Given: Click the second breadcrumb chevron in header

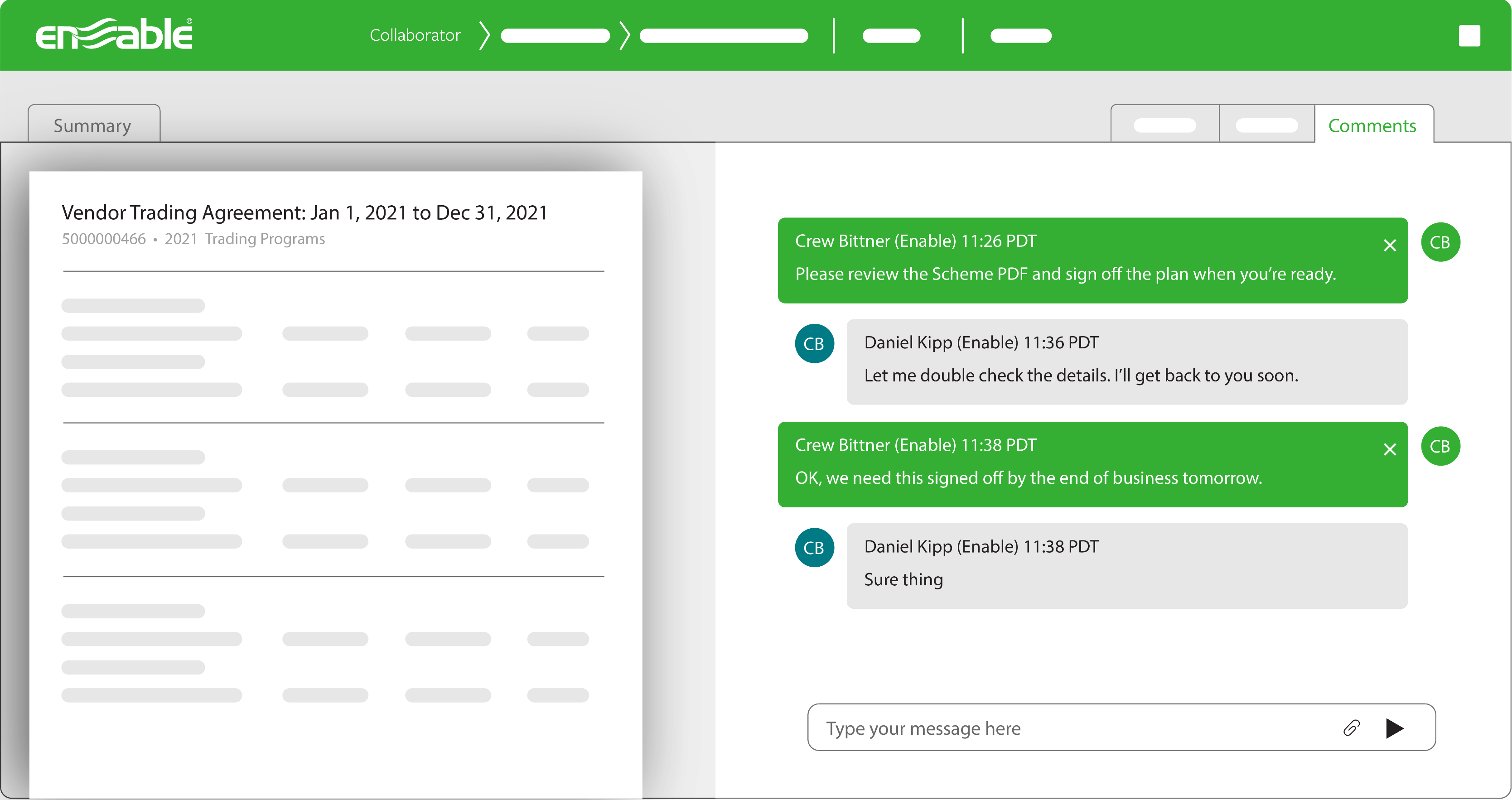Looking at the screenshot, I should pyautogui.click(x=624, y=36).
